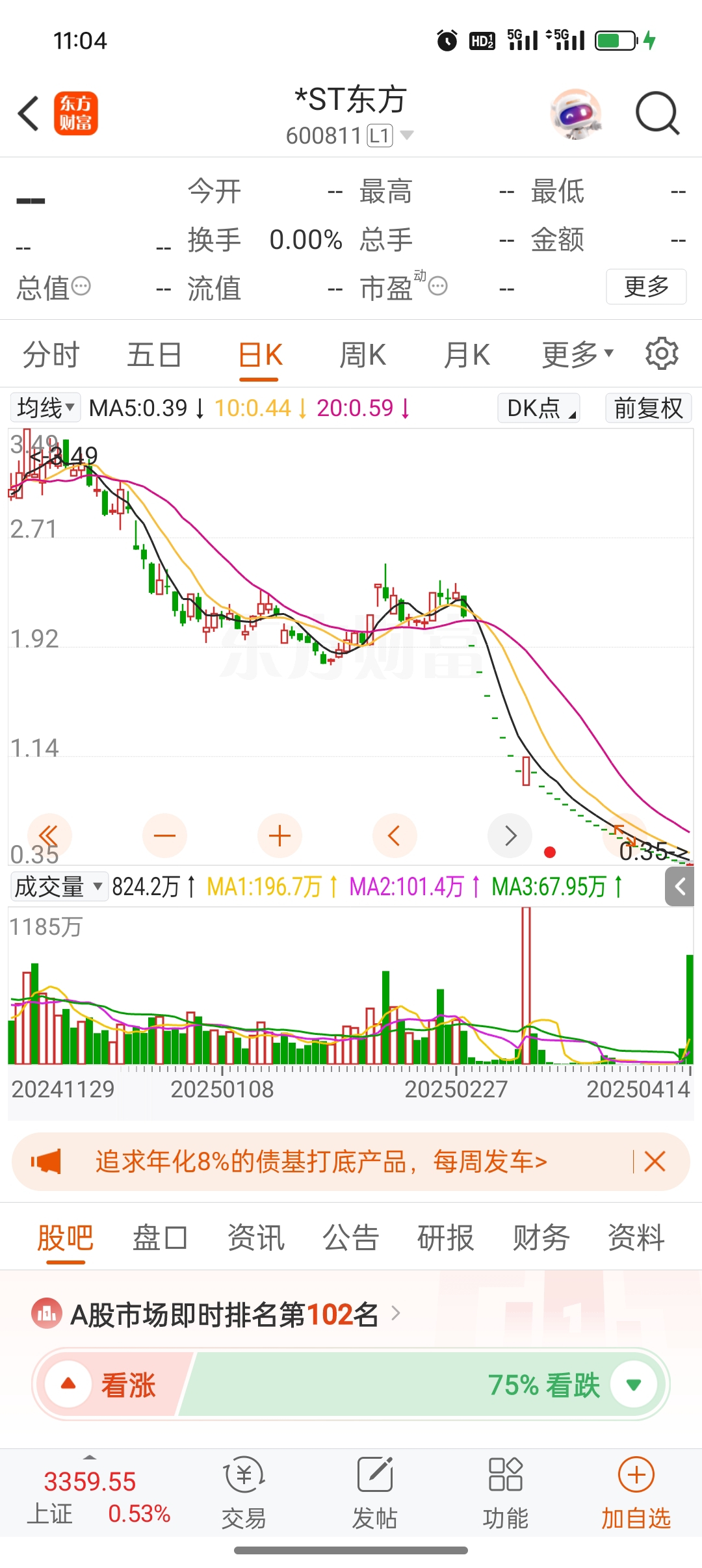Expand stock code 600811 dropdown triangle
Screen dimensions: 702x1568
click(407, 135)
